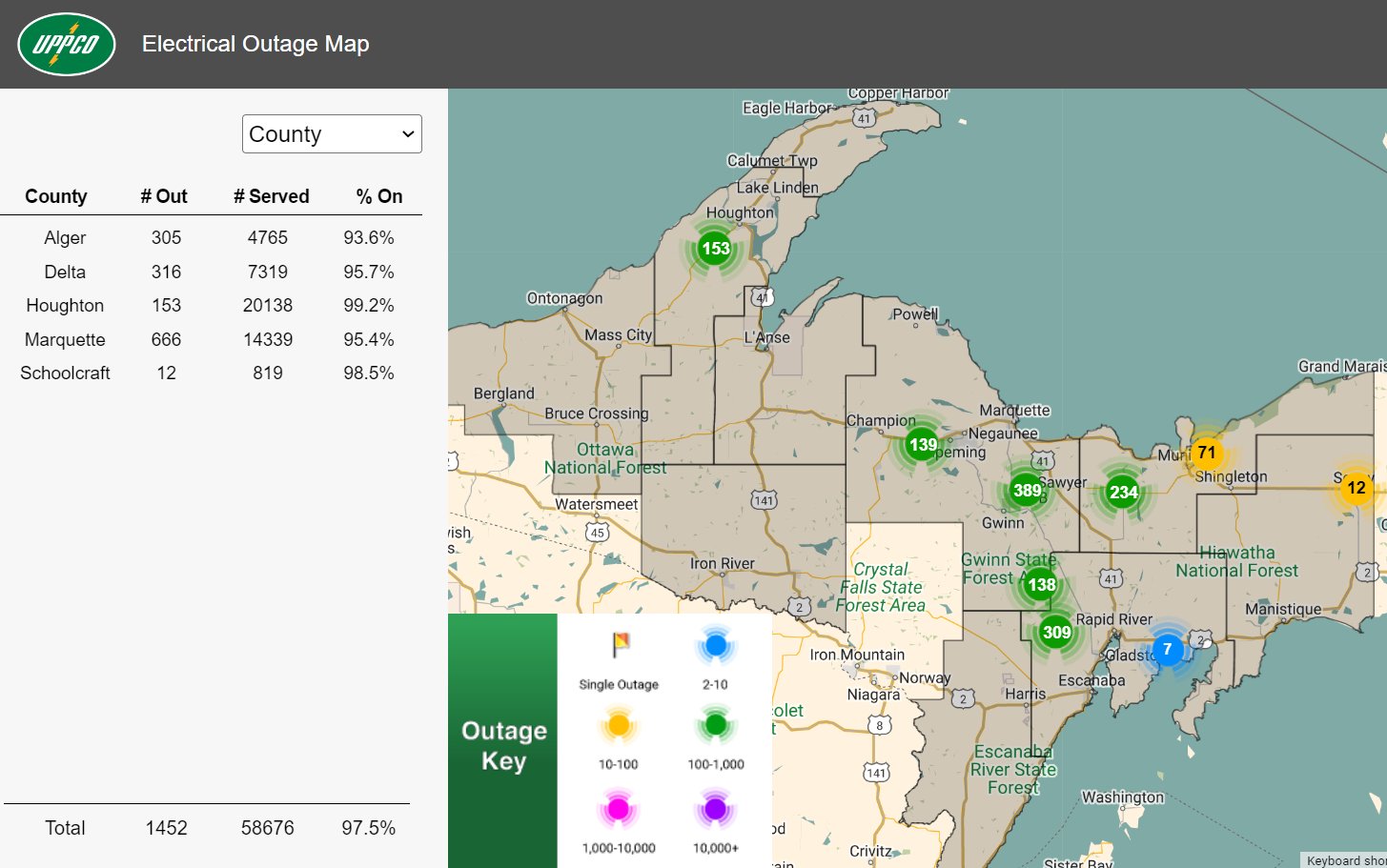Click the Keyboard shortcuts map link
Viewport: 1387px width, 868px height.
(1344, 860)
